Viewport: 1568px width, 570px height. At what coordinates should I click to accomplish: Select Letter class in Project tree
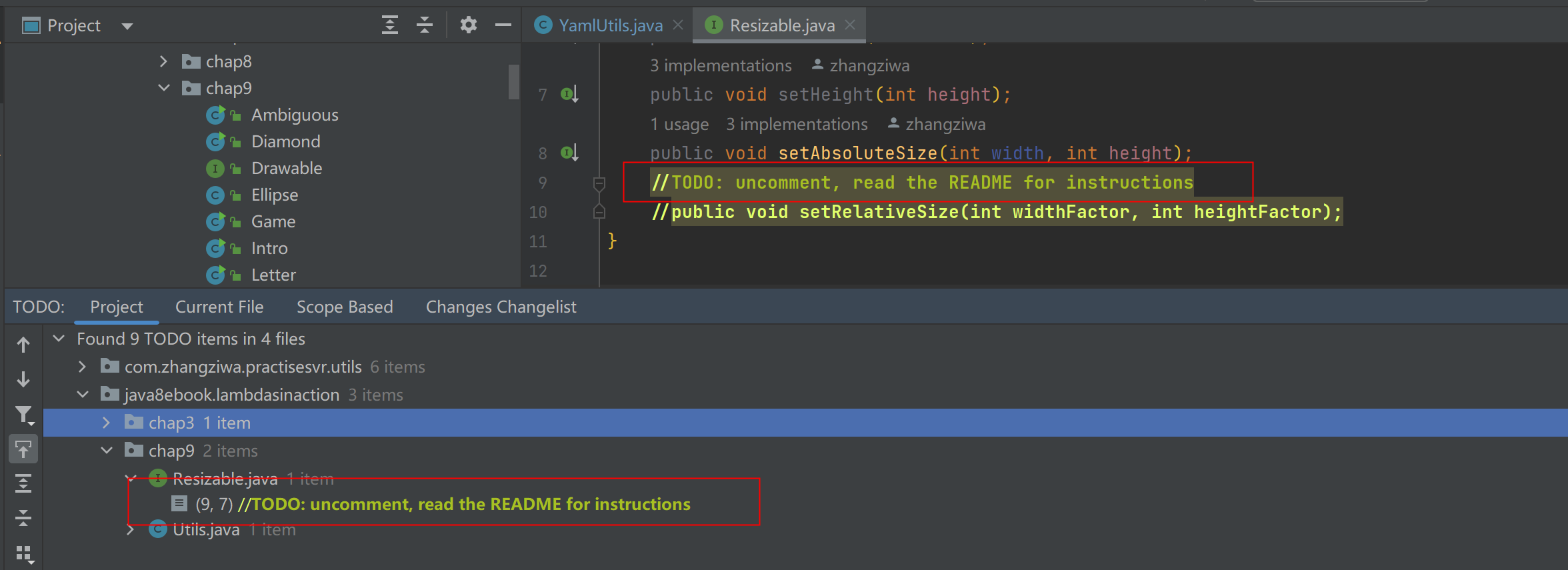coord(273,275)
